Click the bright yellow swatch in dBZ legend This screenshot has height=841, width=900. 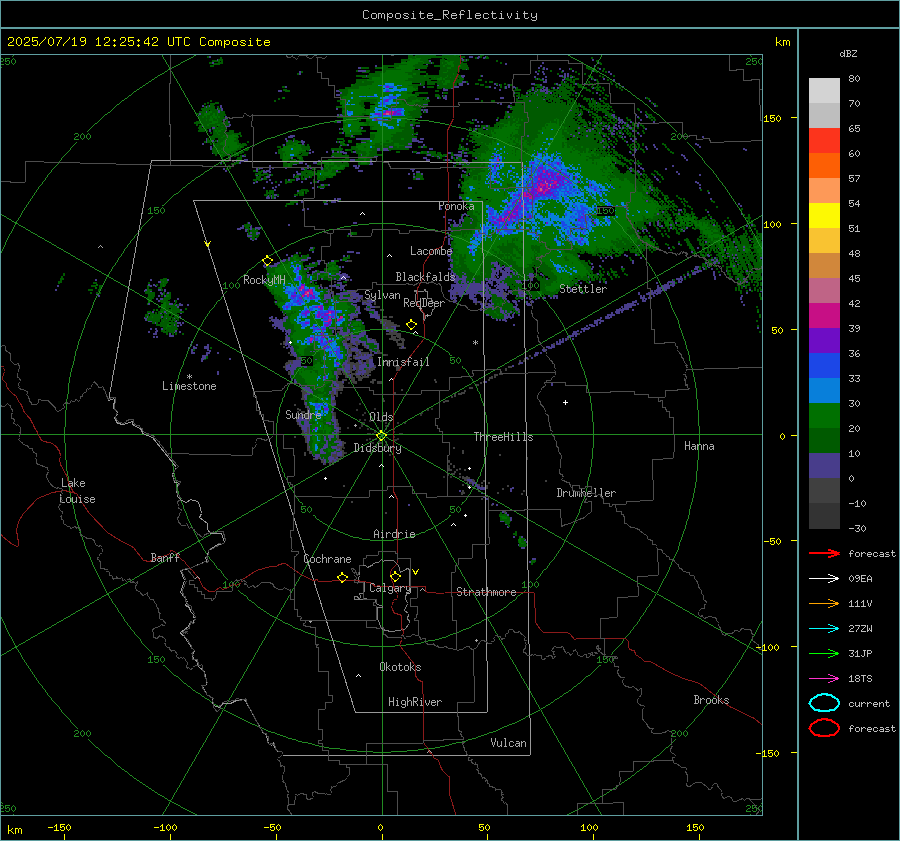[x=824, y=215]
